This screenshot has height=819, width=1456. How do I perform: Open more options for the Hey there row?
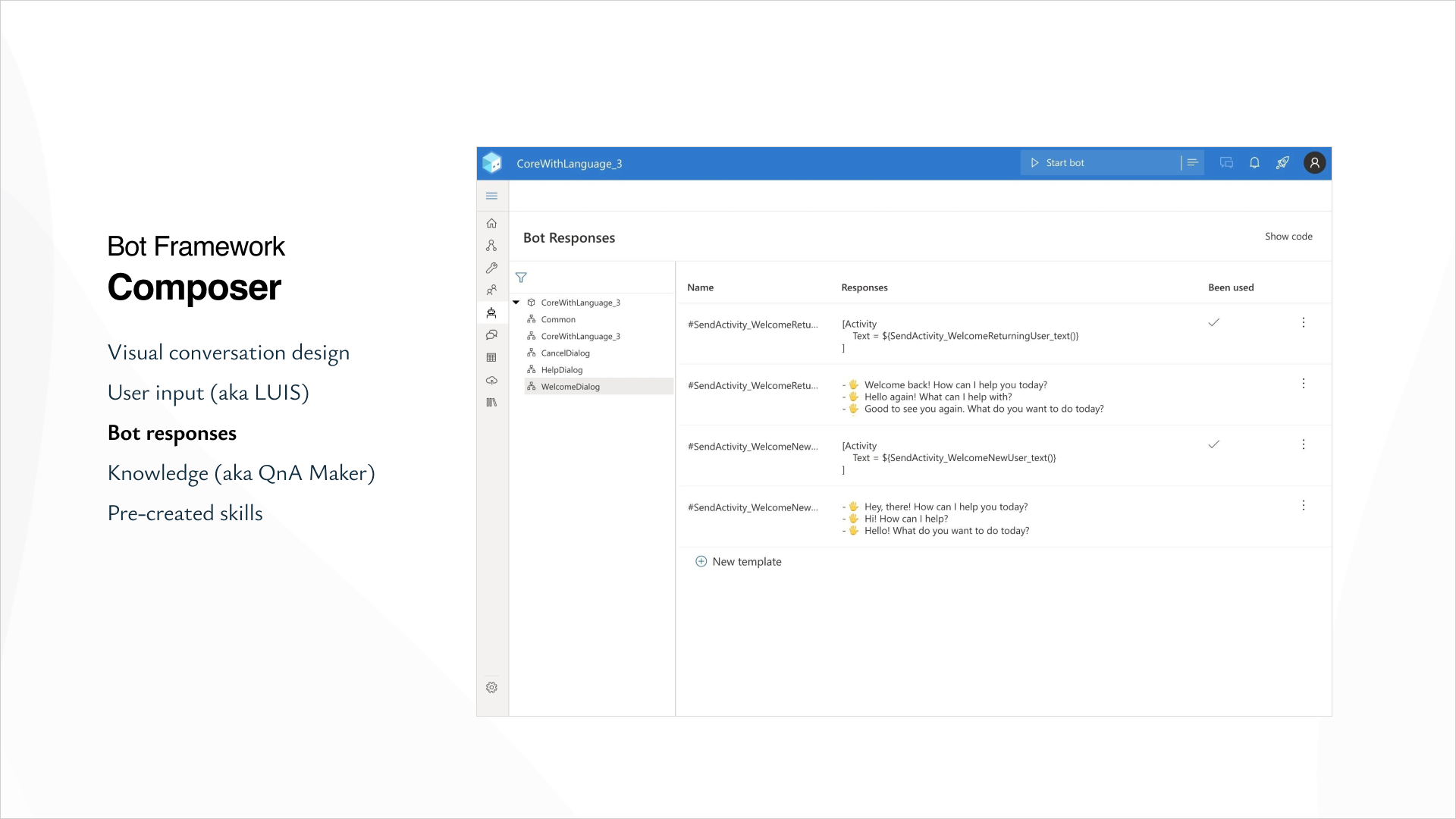[x=1304, y=506]
